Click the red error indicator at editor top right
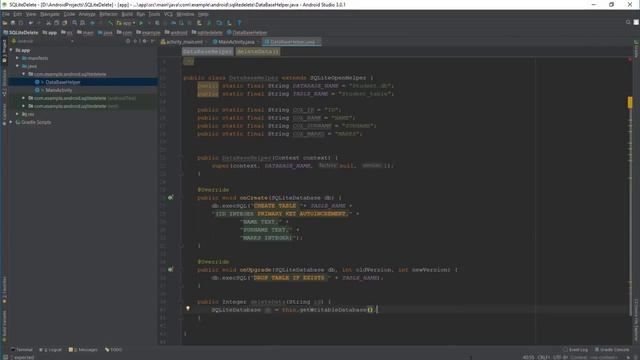 [630, 60]
